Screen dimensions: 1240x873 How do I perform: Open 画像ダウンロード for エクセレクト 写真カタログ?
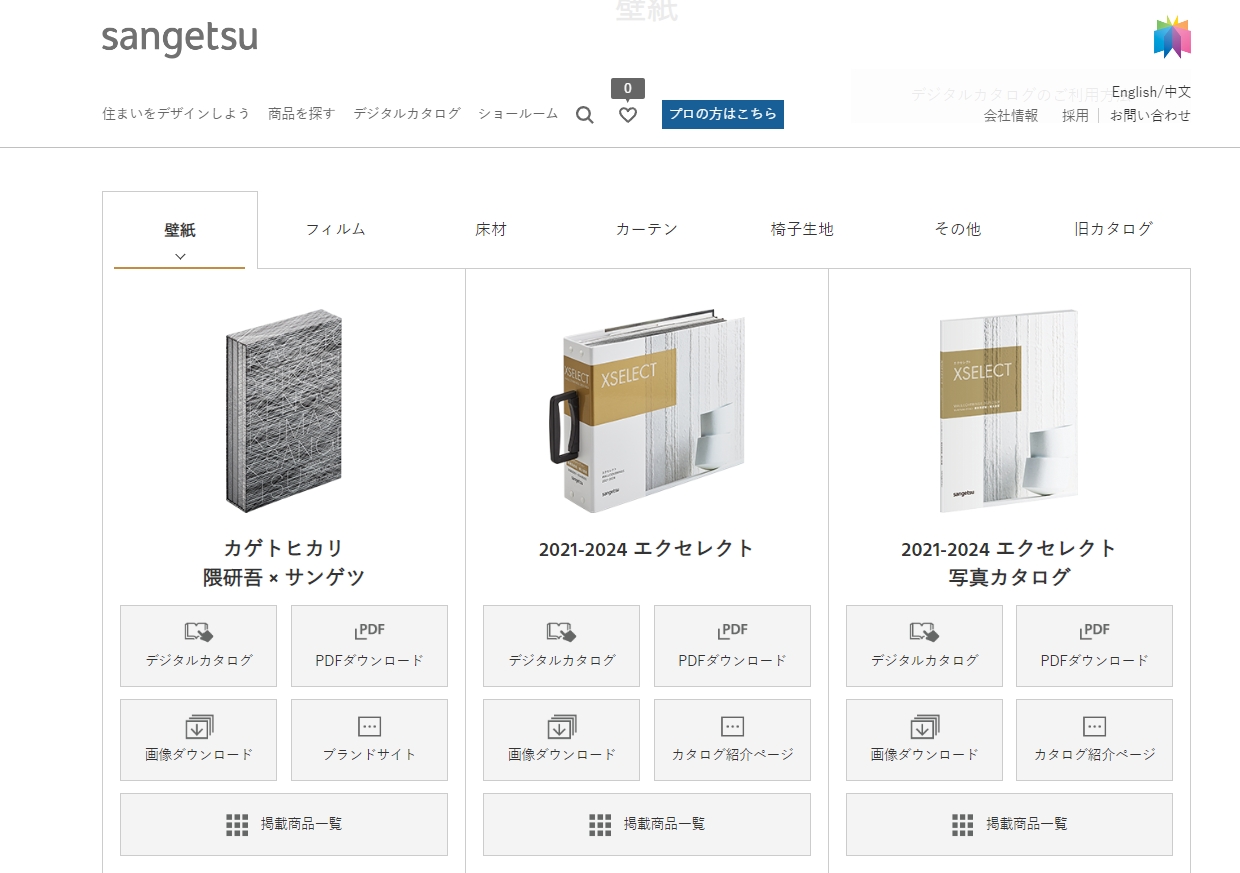click(x=925, y=740)
